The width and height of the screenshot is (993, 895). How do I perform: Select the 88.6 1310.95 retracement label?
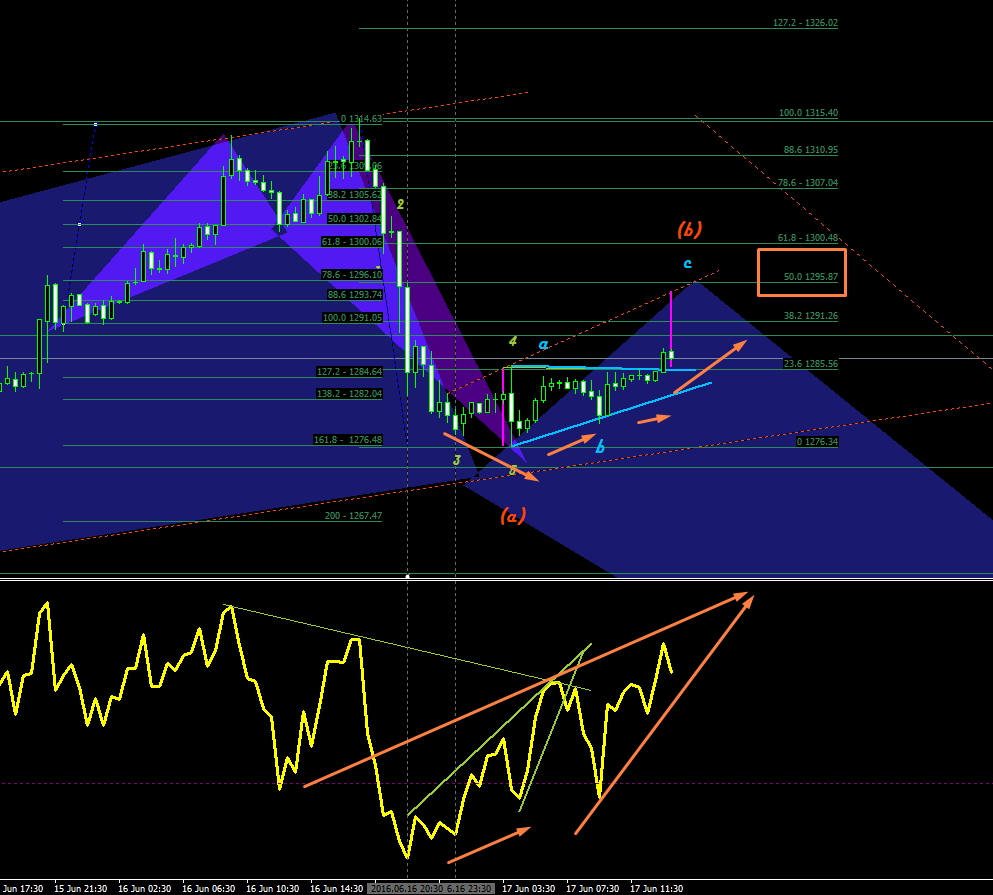[811, 150]
